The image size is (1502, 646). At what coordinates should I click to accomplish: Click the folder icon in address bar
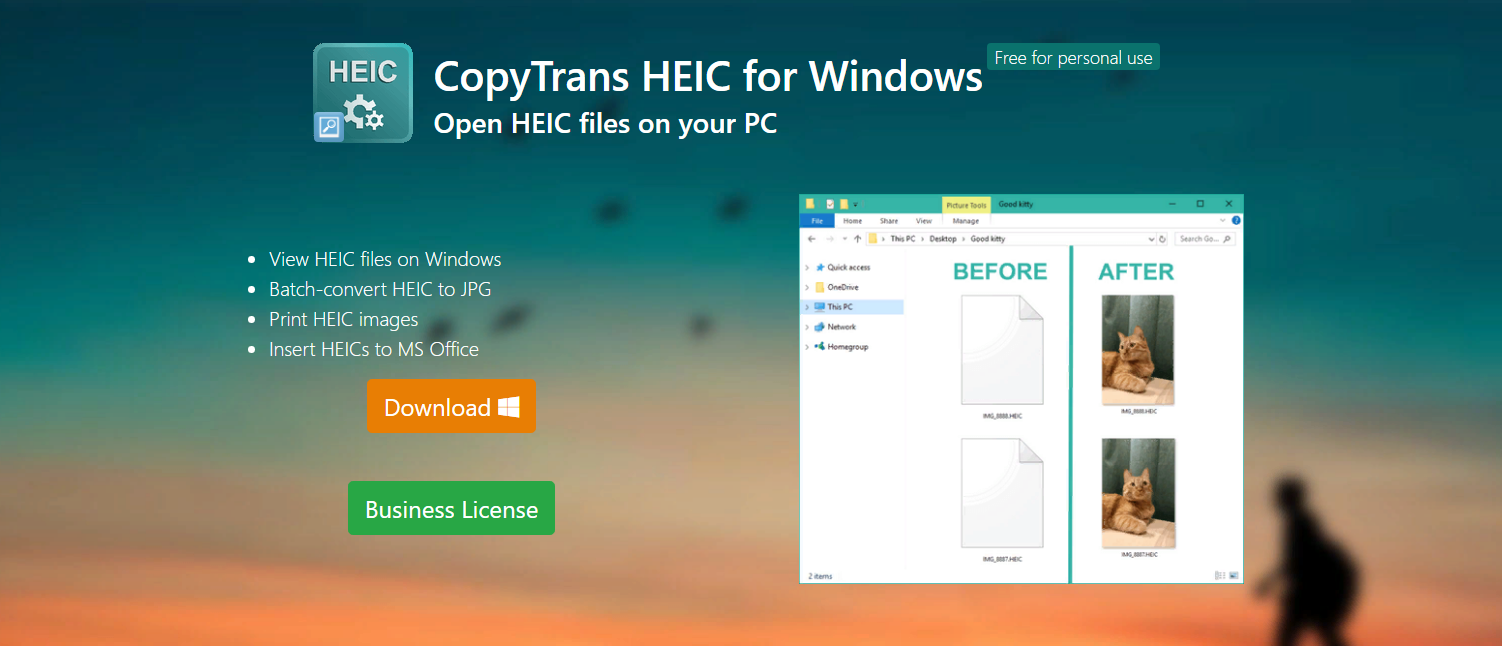point(873,239)
